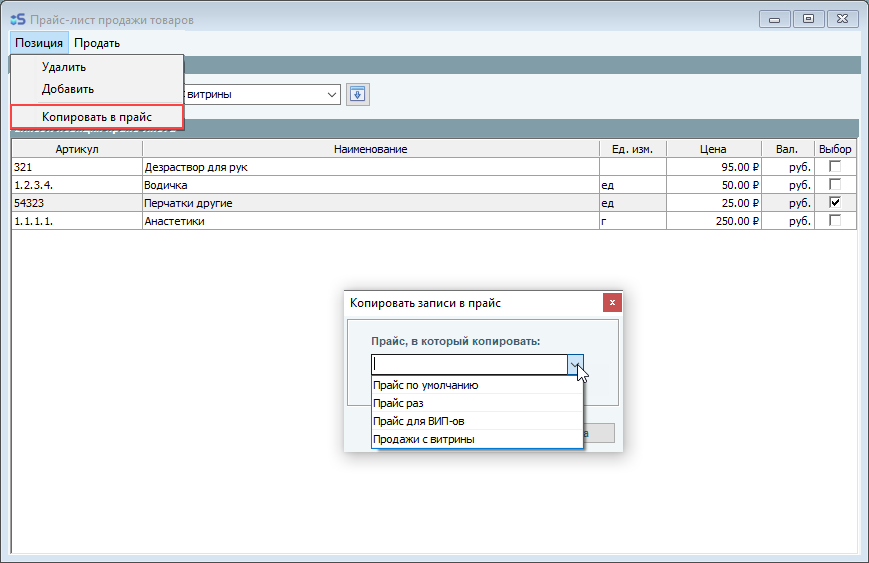Click Удалить in the Позиция menu
The height and width of the screenshot is (563, 869).
[64, 67]
